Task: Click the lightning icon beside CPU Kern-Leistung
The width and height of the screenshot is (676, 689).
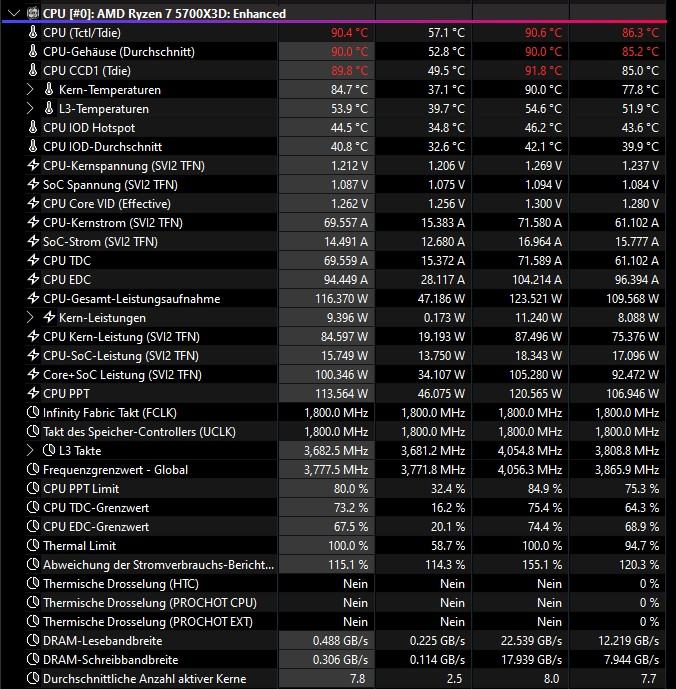Action: click(x=33, y=336)
